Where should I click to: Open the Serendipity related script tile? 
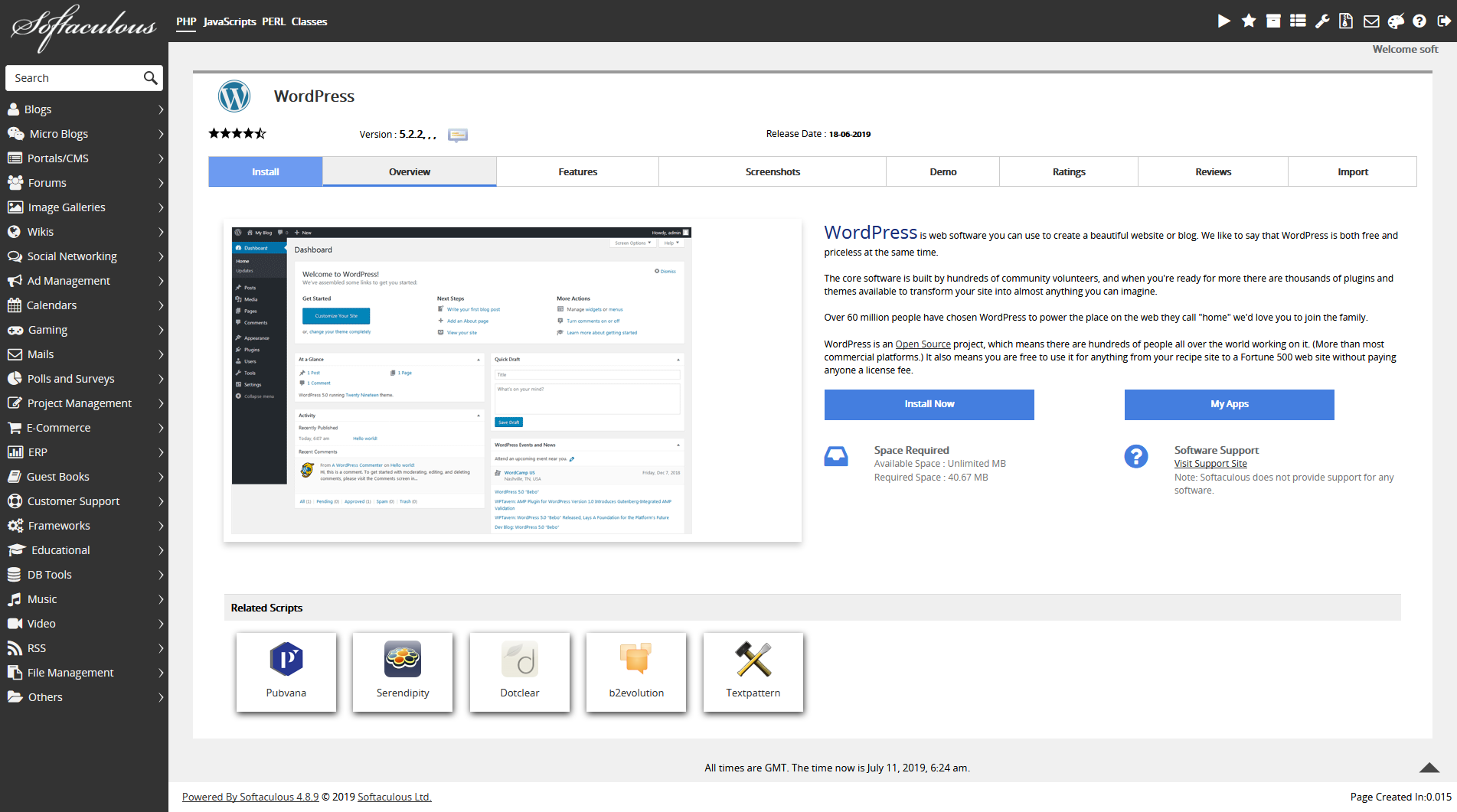click(x=403, y=672)
